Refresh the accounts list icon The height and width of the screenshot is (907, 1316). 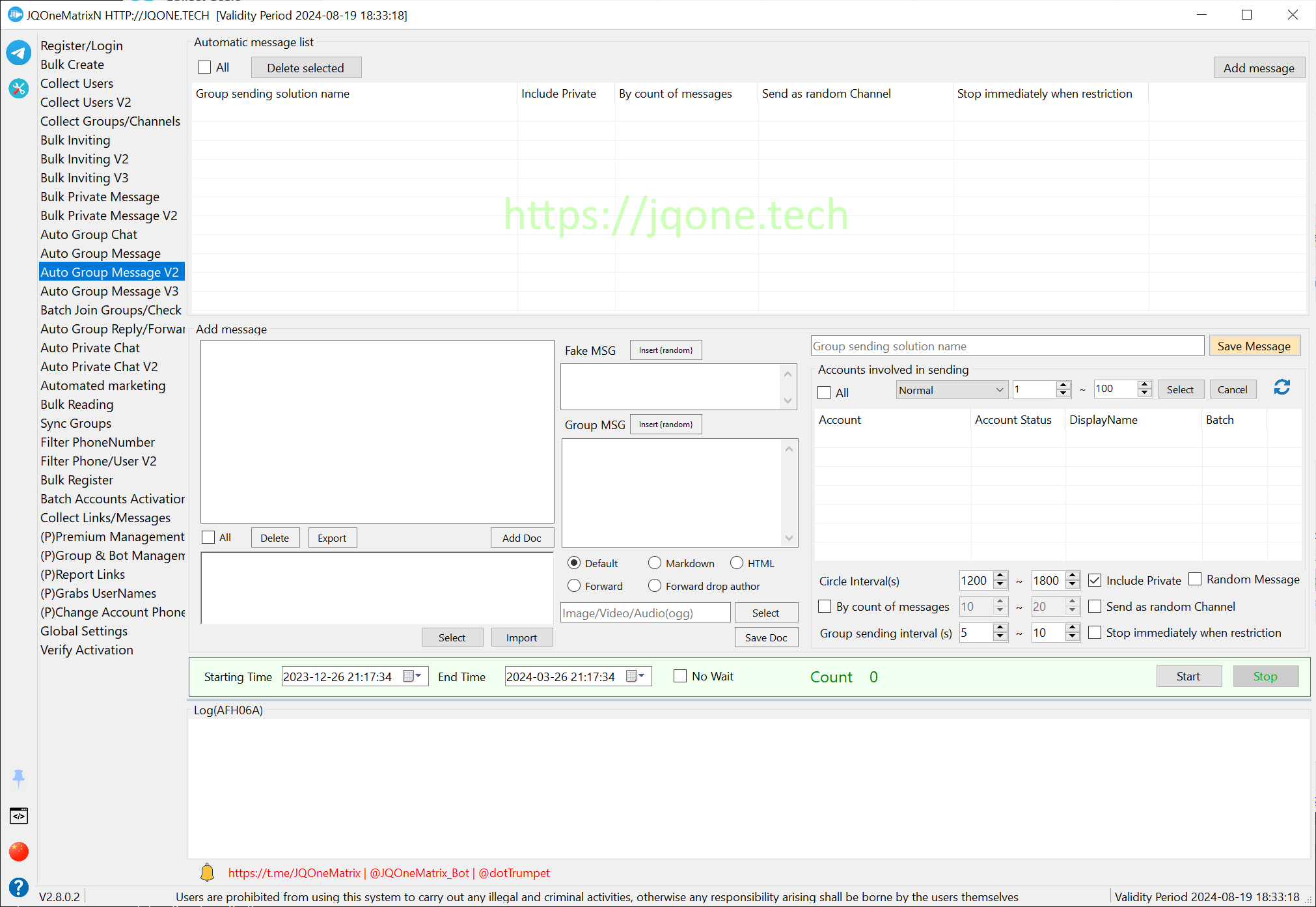point(1282,388)
